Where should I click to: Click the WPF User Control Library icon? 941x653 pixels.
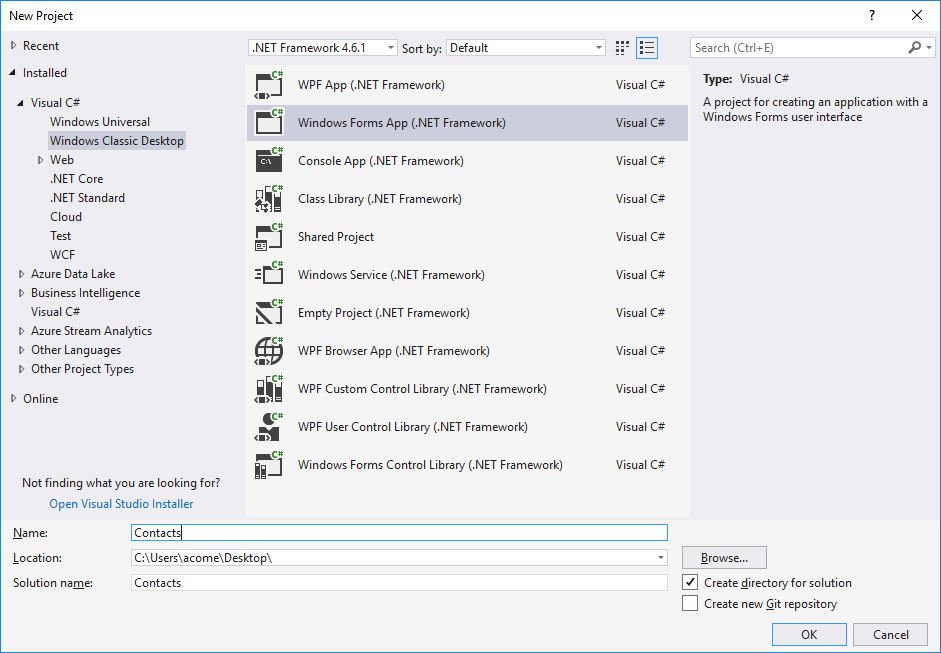point(269,427)
